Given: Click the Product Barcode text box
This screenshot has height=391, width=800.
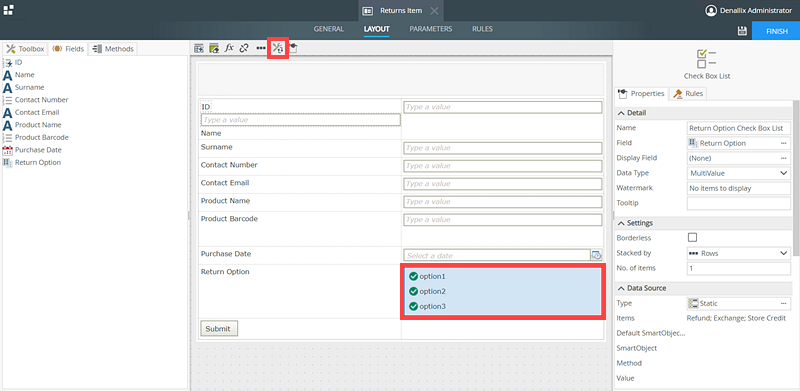Looking at the screenshot, I should click(x=503, y=219).
